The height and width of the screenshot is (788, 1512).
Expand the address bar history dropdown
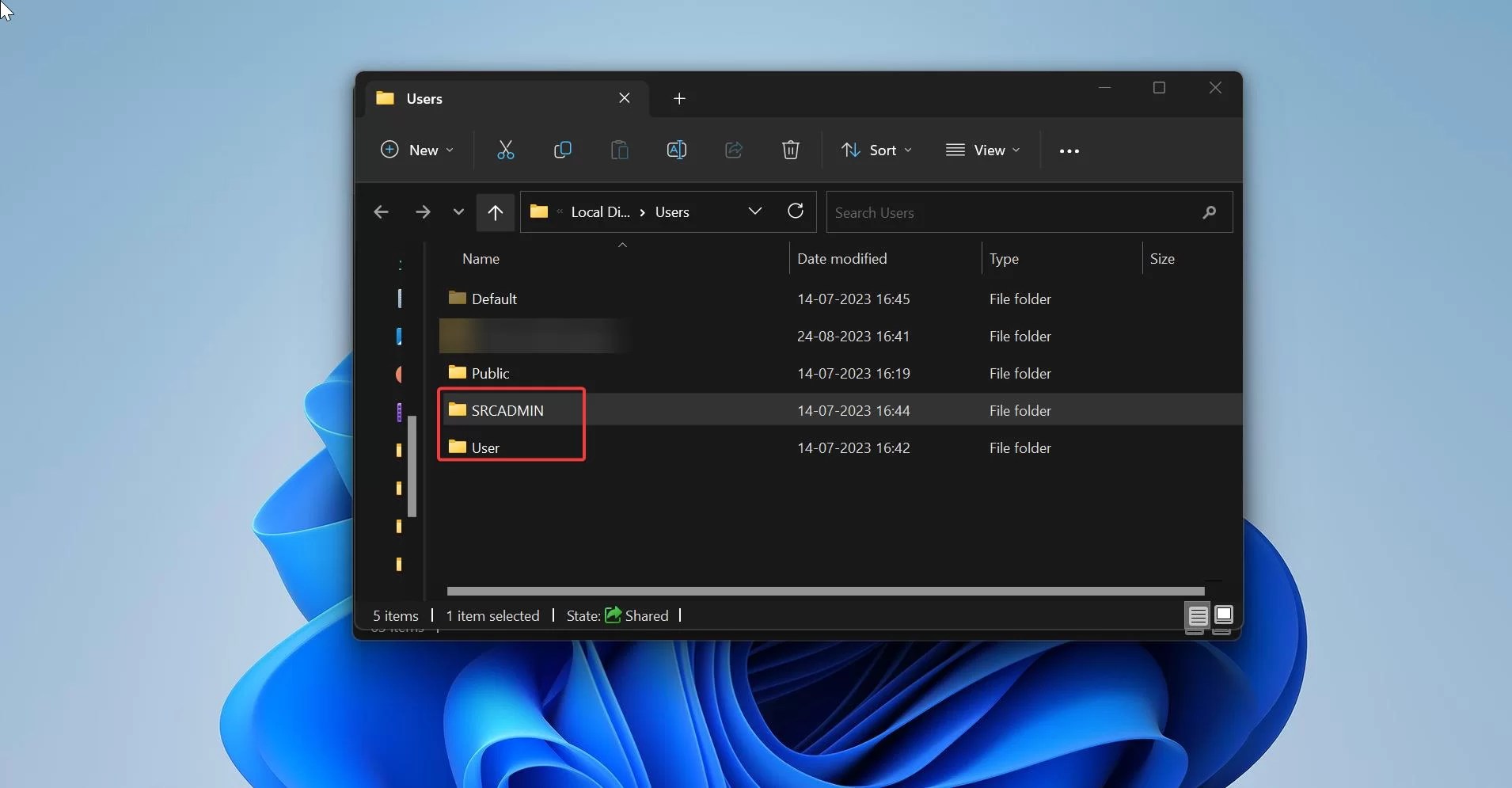pyautogui.click(x=755, y=211)
